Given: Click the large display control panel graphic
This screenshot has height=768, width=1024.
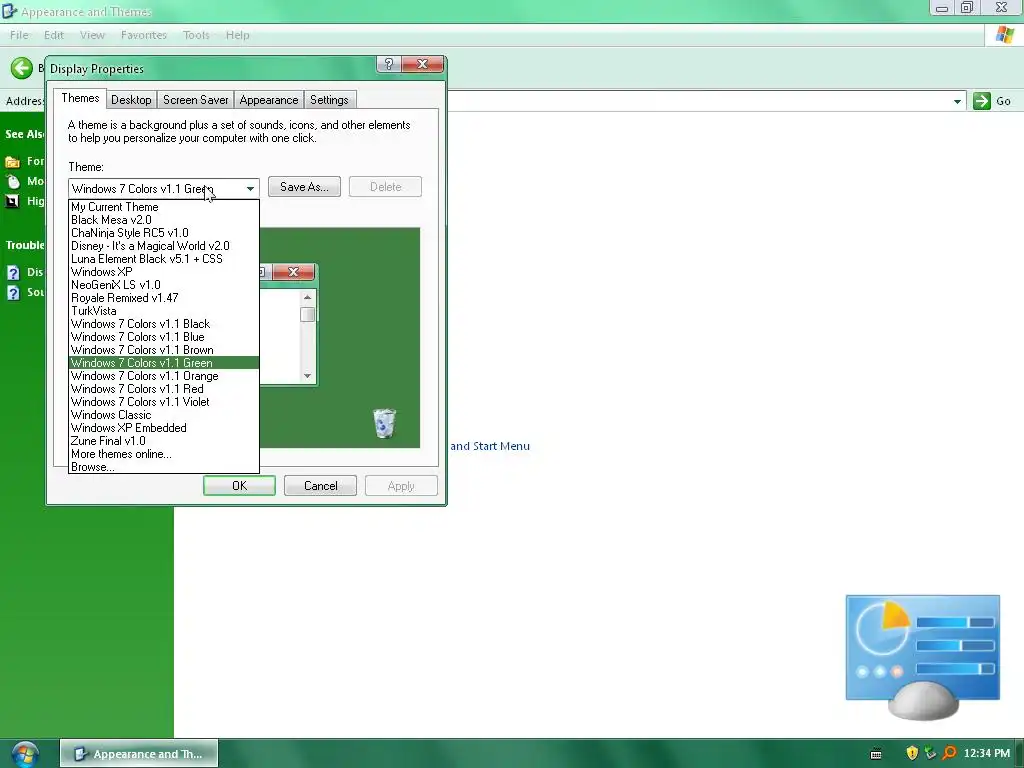Looking at the screenshot, I should click(922, 656).
